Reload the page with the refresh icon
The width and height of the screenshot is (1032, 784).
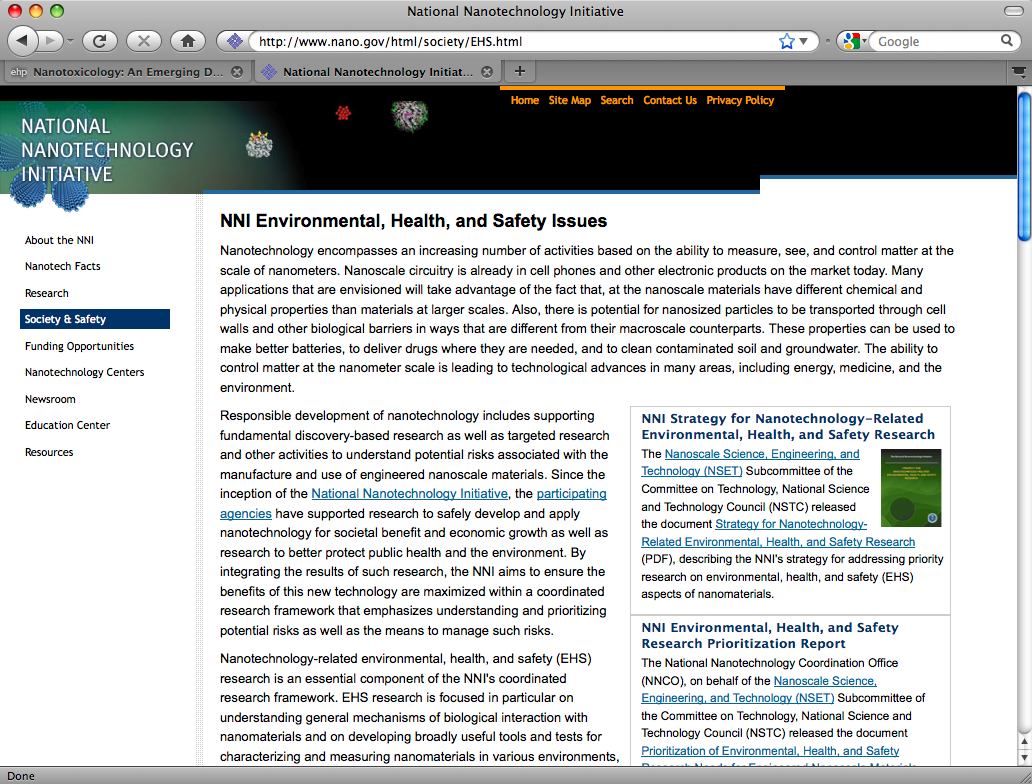tap(99, 41)
